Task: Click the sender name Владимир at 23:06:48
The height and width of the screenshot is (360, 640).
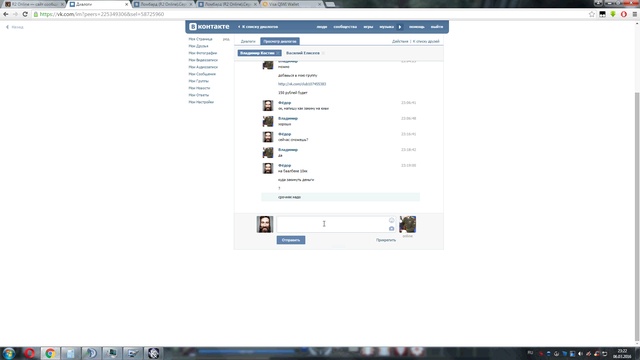Action: tap(288, 118)
